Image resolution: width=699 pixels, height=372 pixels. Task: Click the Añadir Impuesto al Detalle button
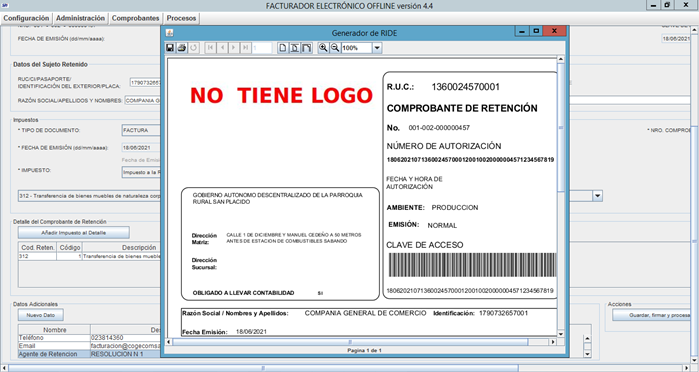[x=74, y=232]
